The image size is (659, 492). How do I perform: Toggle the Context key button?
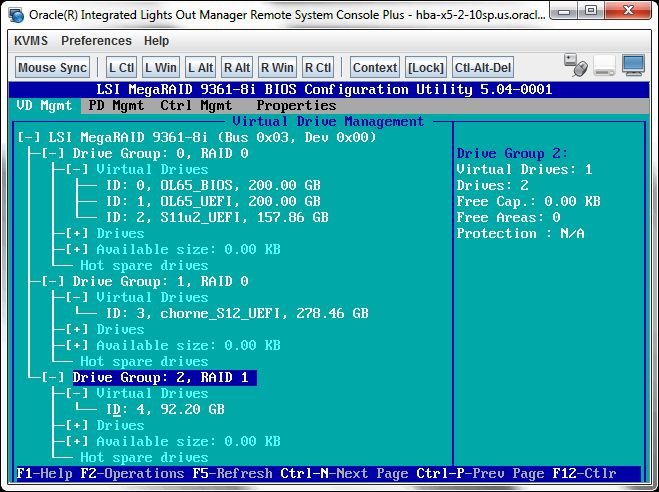click(x=375, y=68)
